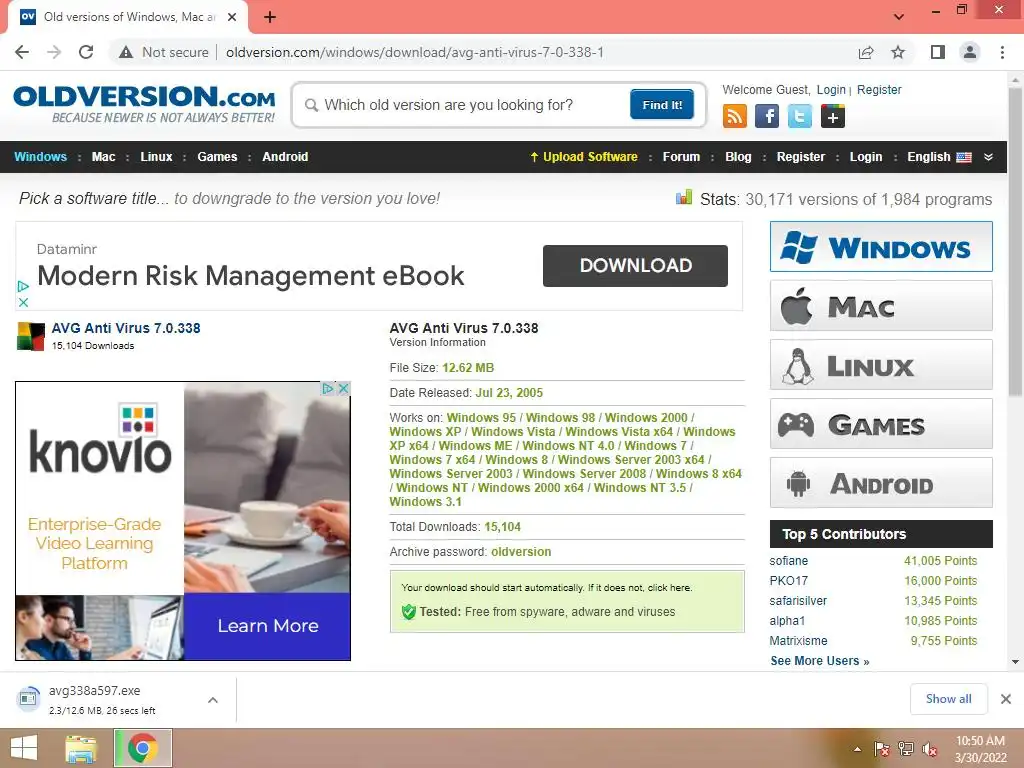This screenshot has height=768, width=1024.
Task: Open the Linux category sidebar button
Action: click(881, 364)
